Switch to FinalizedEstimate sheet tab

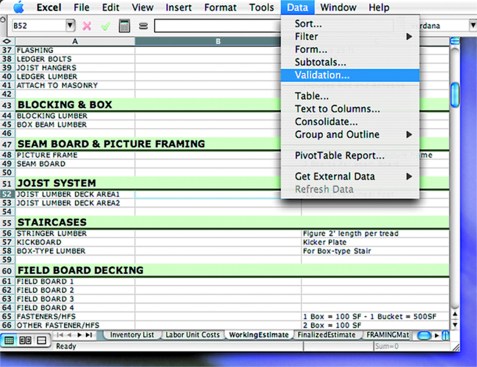pyautogui.click(x=327, y=335)
